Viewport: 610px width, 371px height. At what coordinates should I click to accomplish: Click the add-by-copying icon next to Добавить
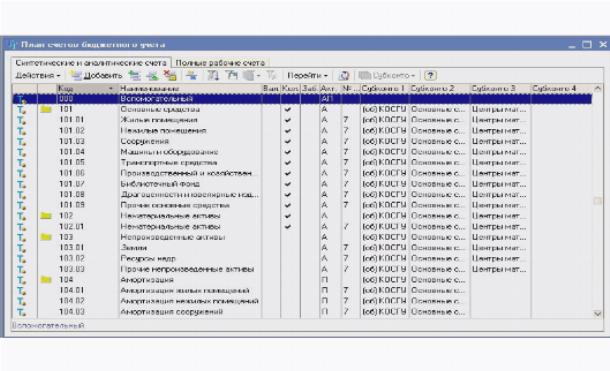(x=135, y=75)
